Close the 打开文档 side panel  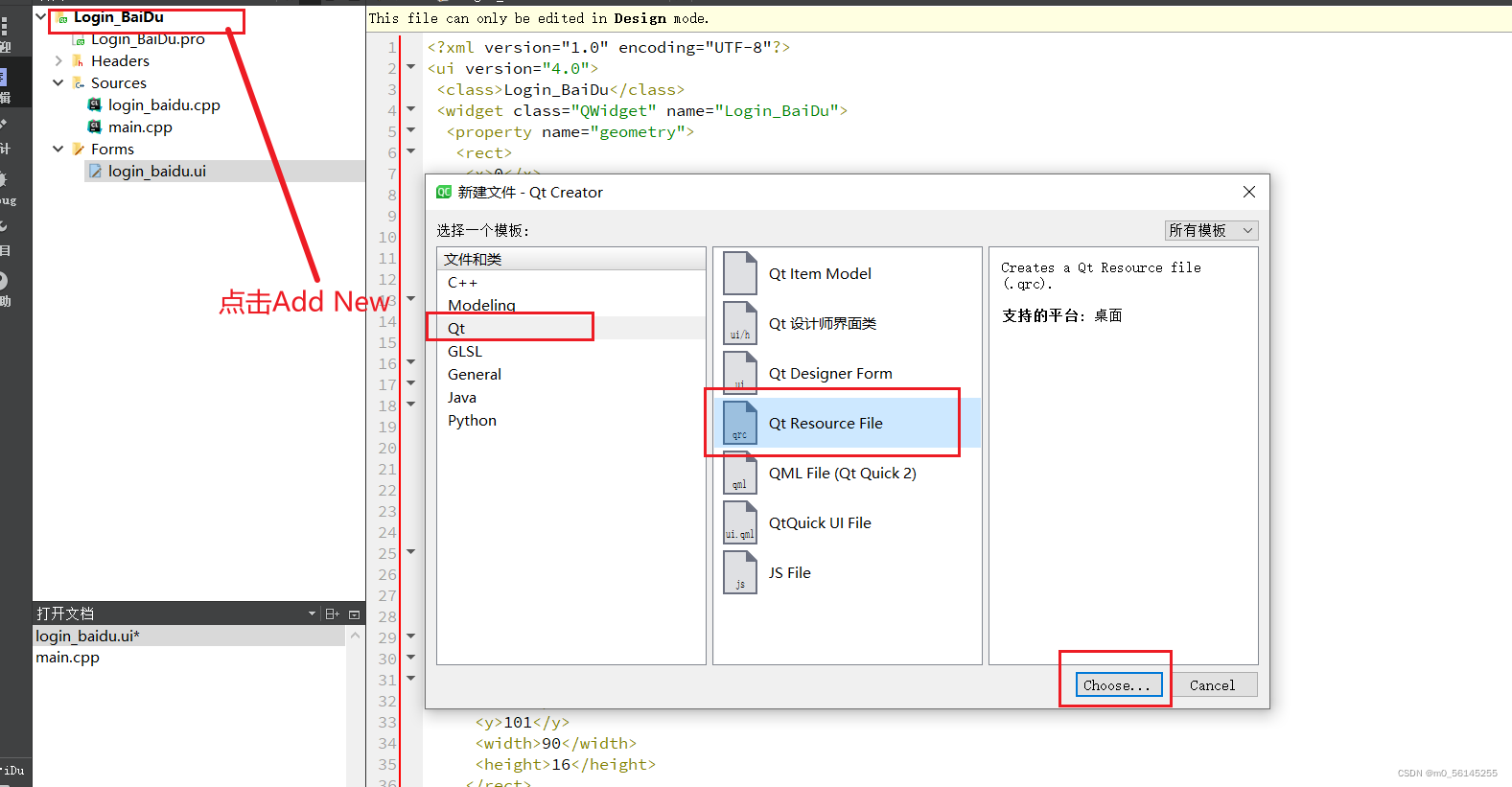(354, 613)
